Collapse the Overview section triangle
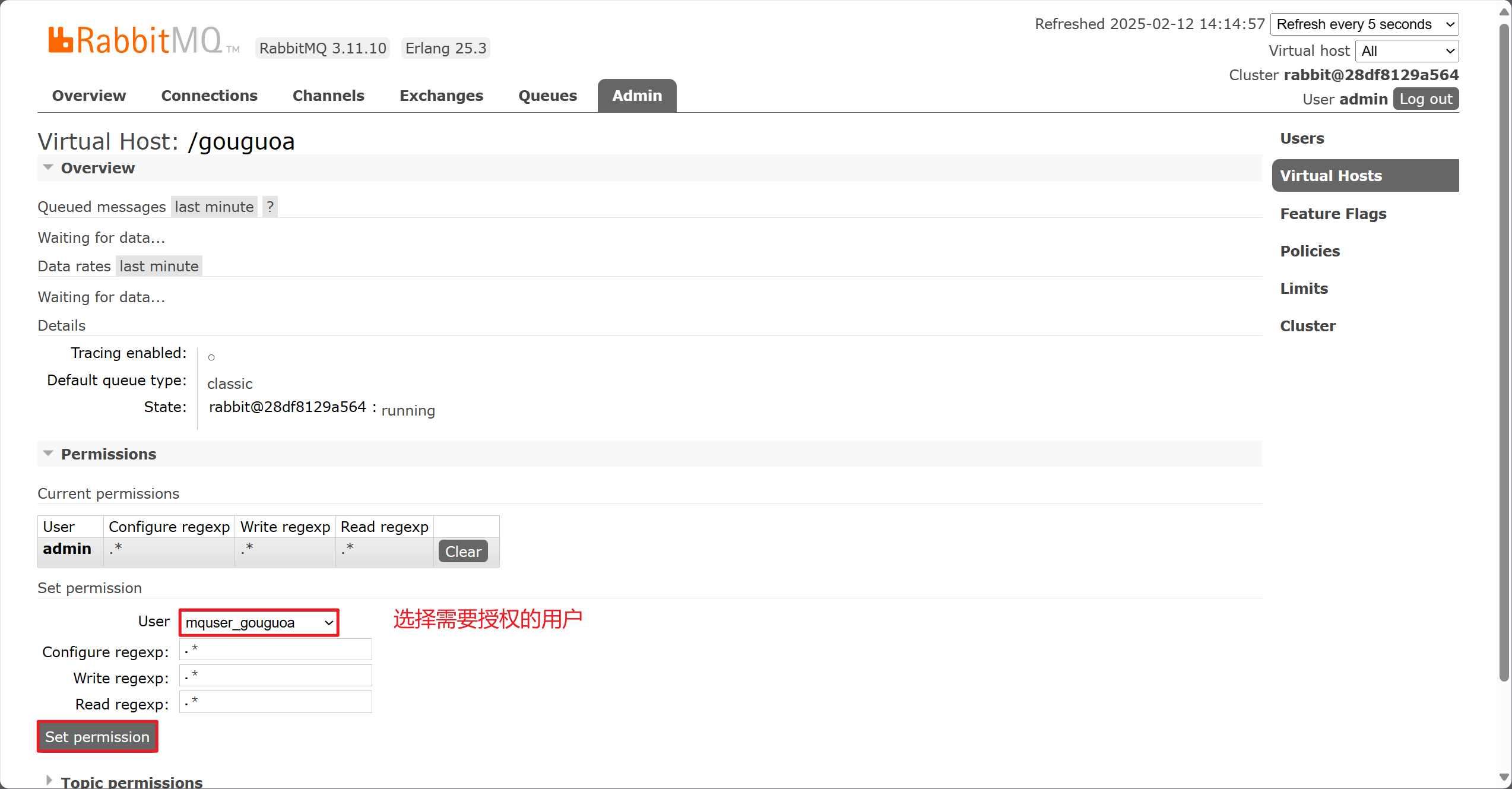Screen dimensions: 1512x789 [48, 167]
